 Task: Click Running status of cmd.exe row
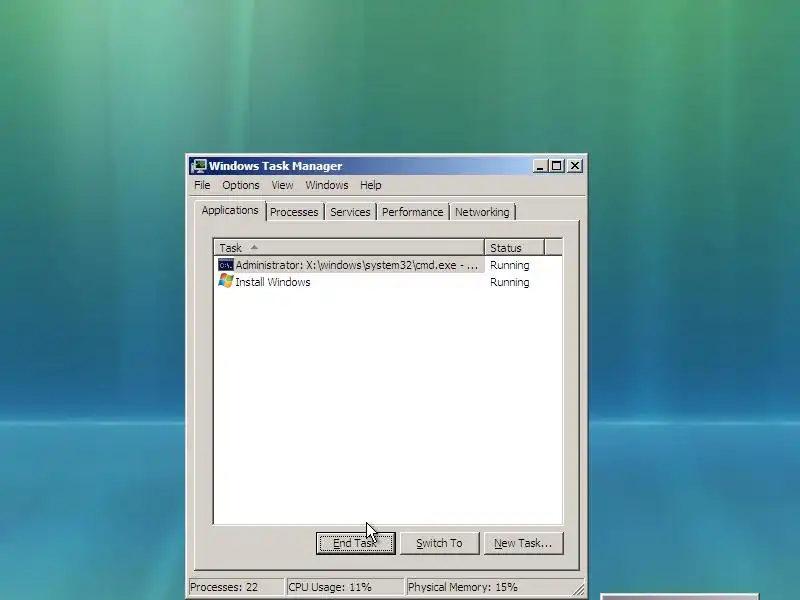click(510, 265)
